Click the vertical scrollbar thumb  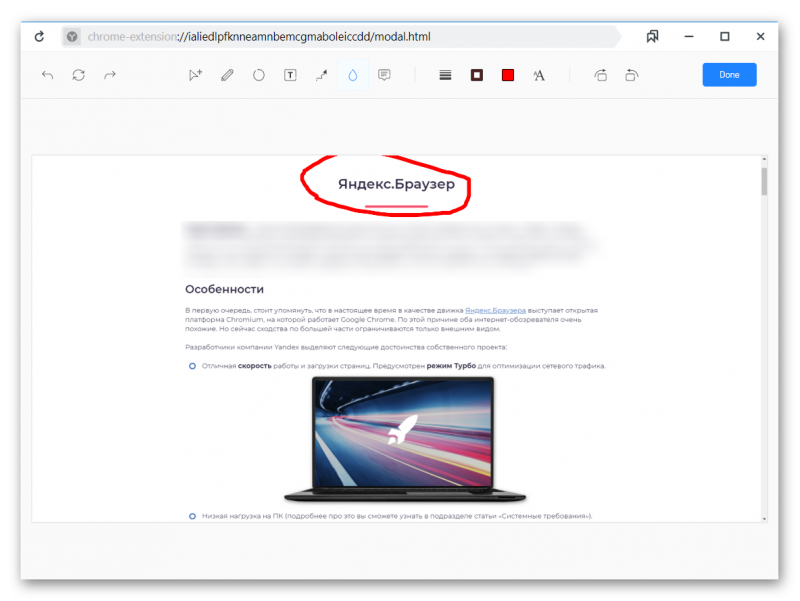764,181
